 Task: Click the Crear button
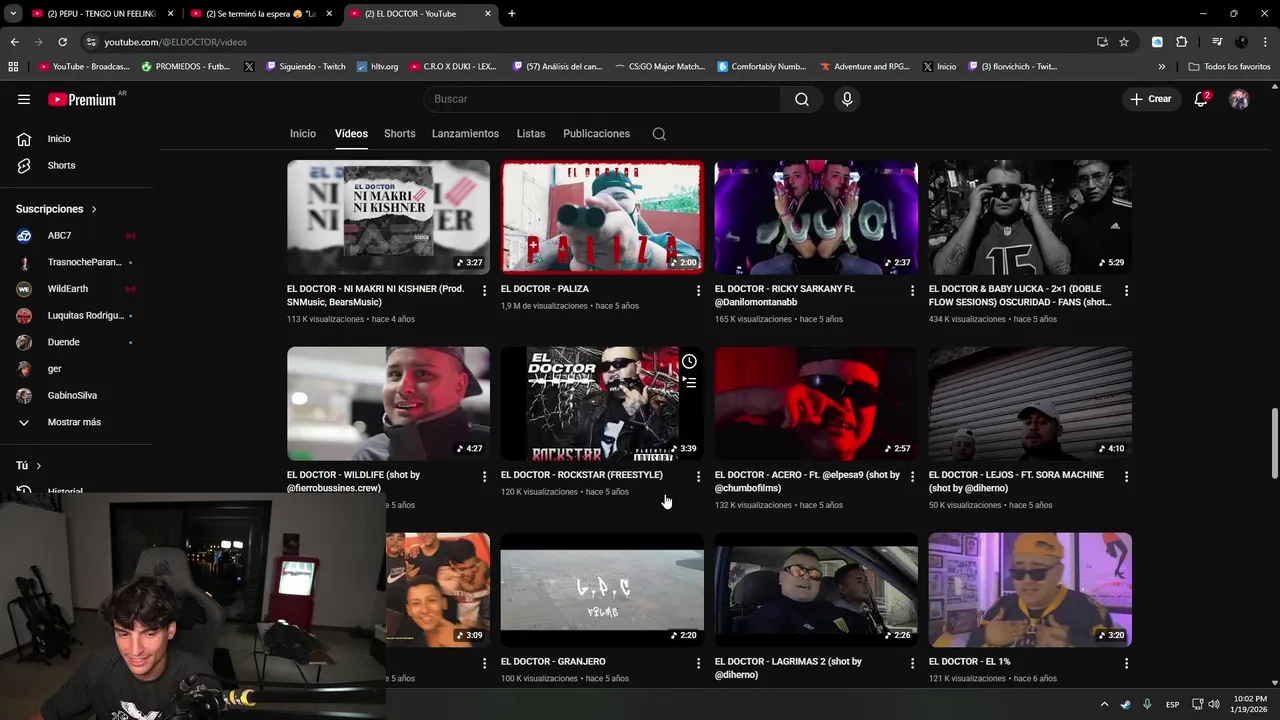coord(1150,99)
